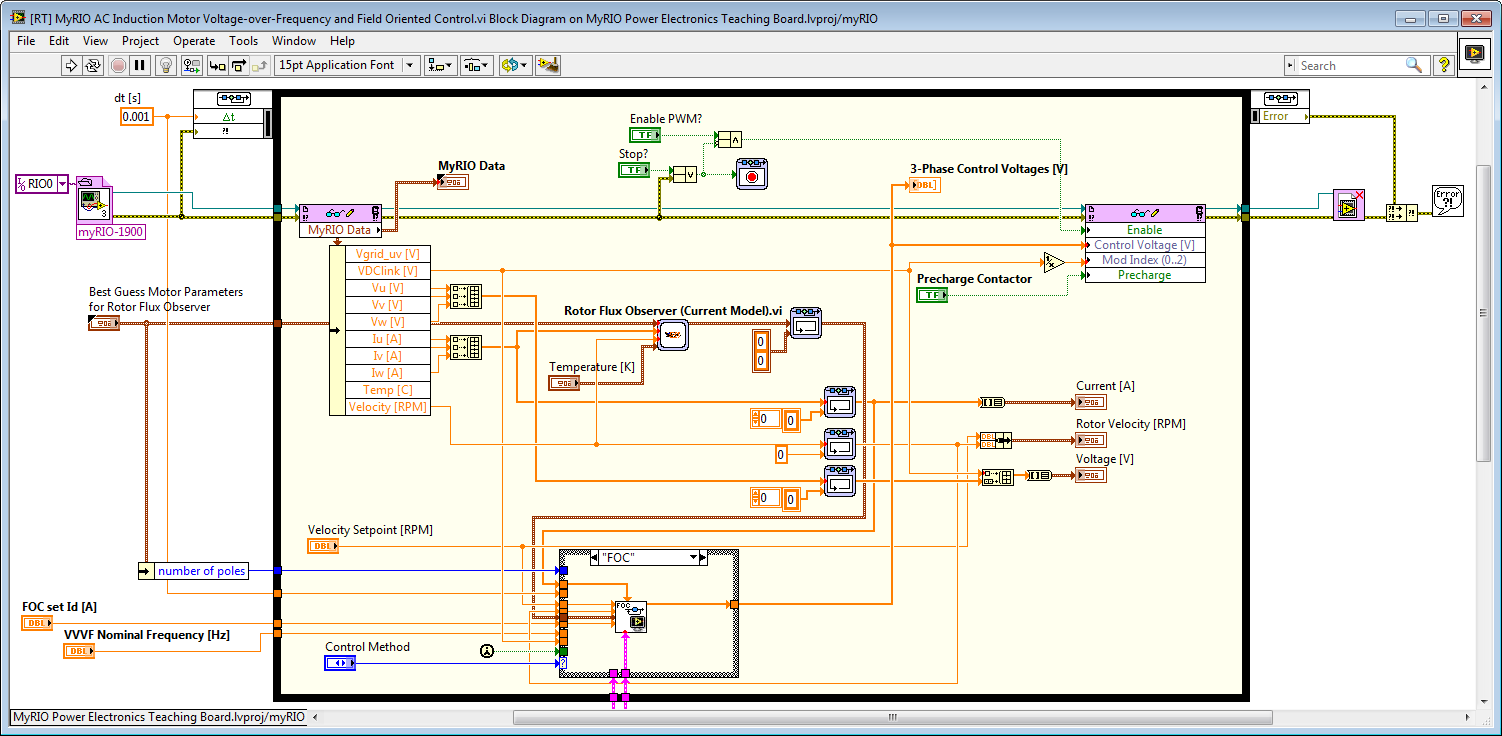Open the Help menu
Screen dimensions: 1502x736
pyautogui.click(x=342, y=41)
